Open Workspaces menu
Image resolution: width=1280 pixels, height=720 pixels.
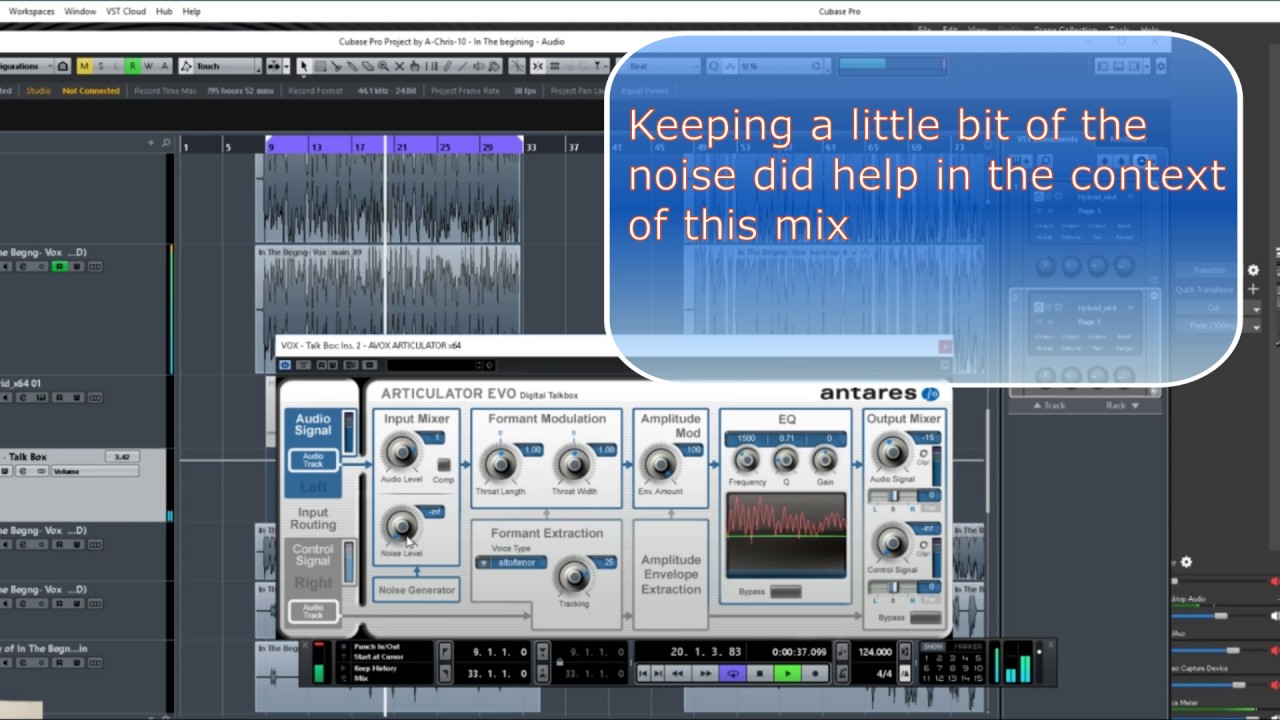point(32,11)
